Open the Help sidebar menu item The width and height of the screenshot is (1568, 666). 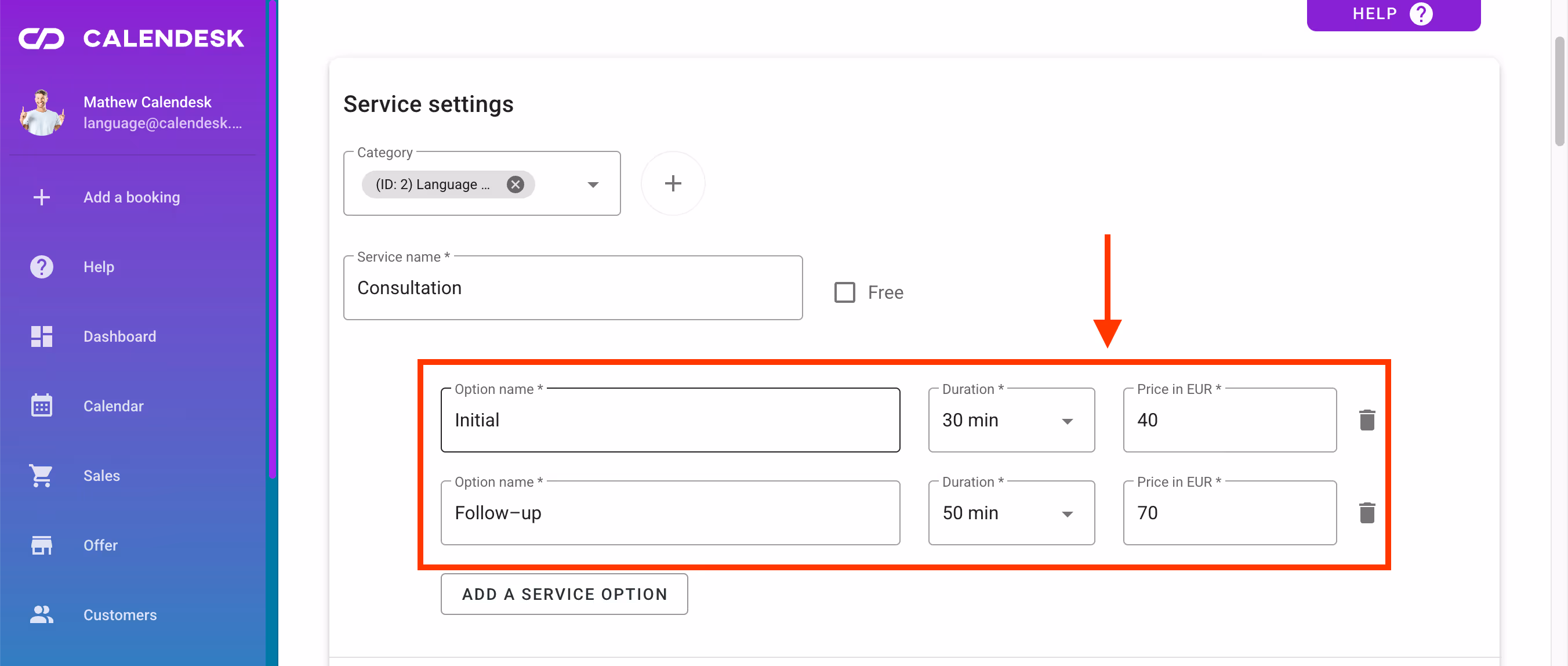tap(99, 267)
